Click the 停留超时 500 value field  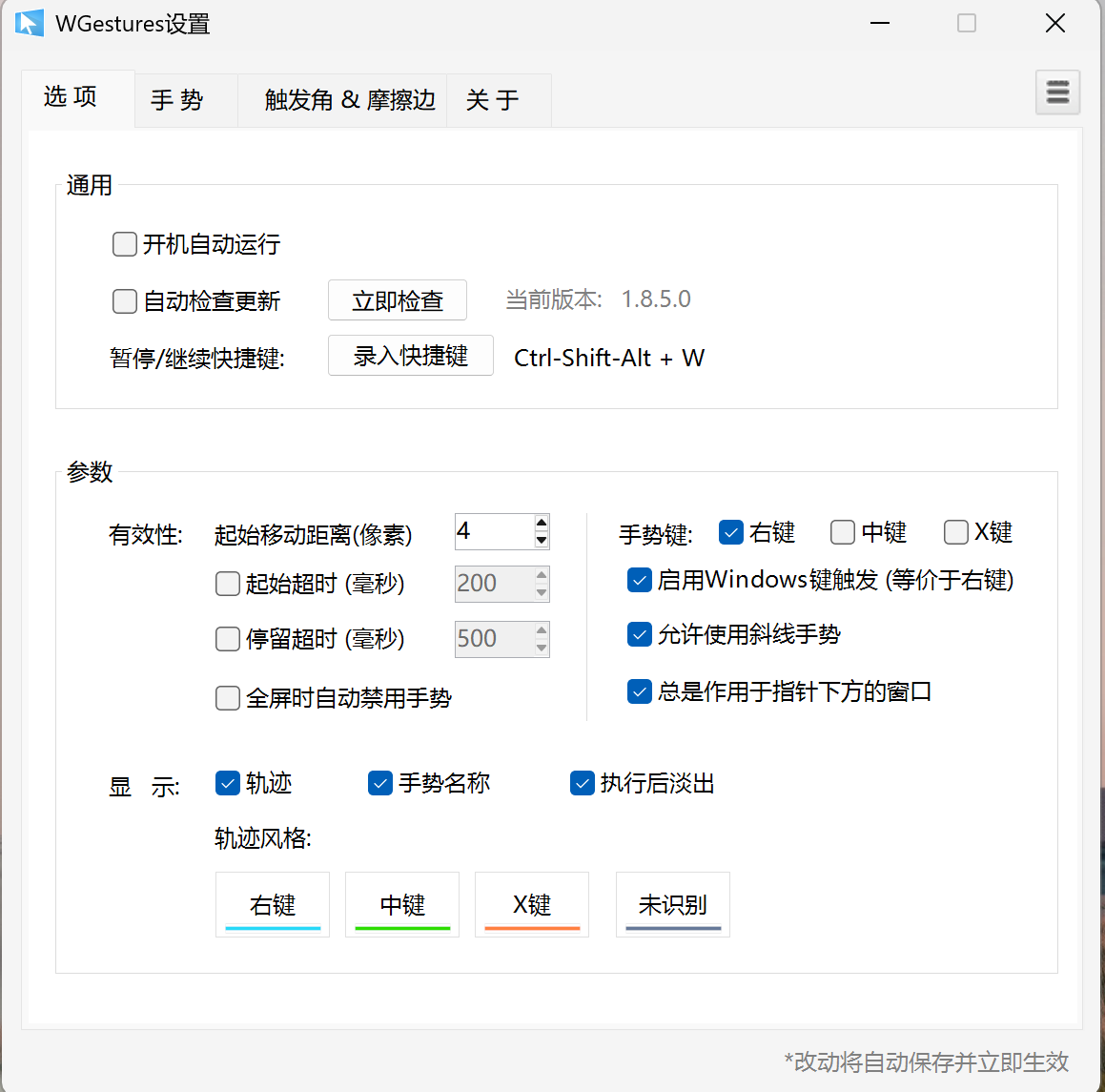(495, 639)
